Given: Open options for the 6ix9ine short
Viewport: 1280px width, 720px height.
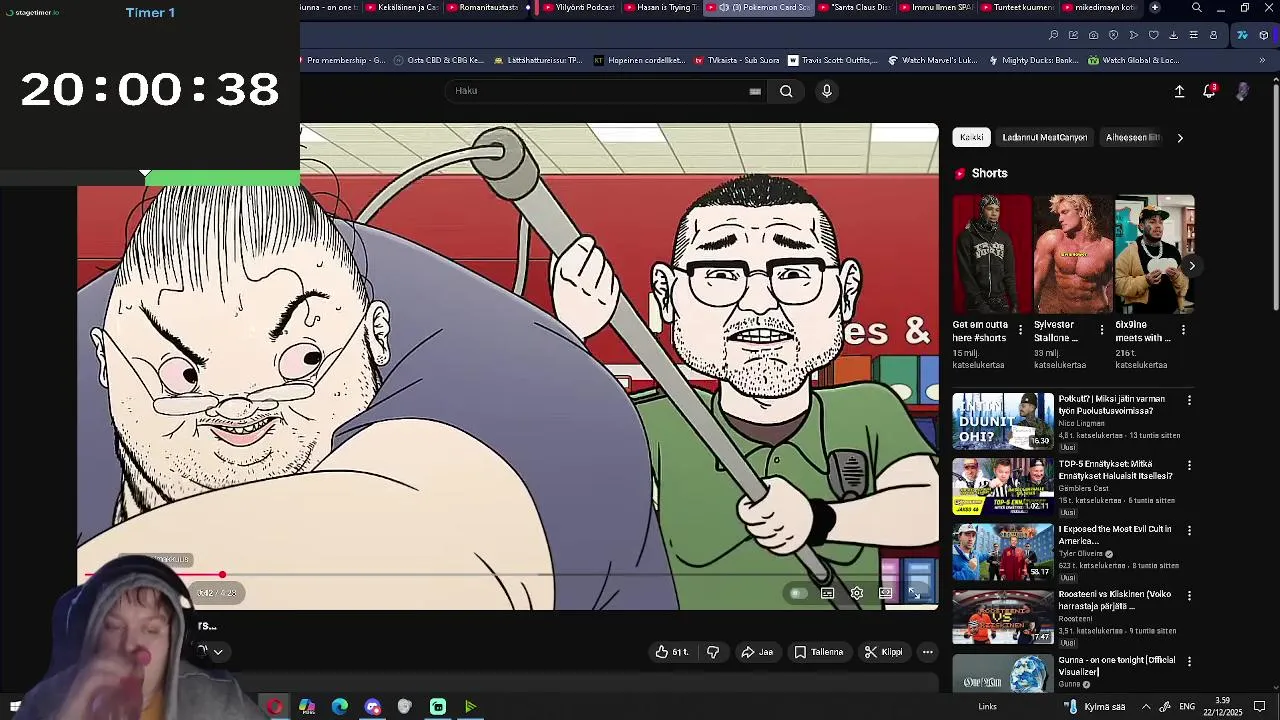Looking at the screenshot, I should pos(1183,330).
